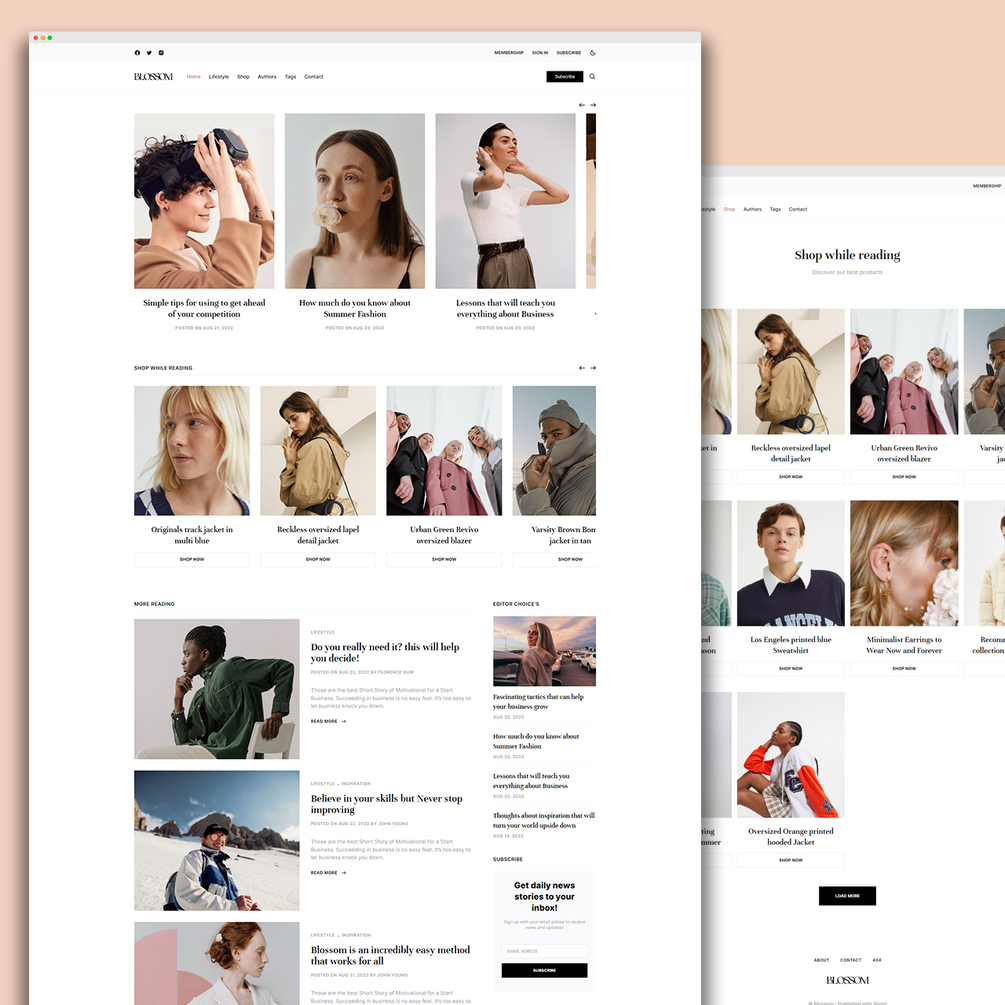Viewport: 1005px width, 1005px height.
Task: Open the Authors menu item in front window
Action: click(x=267, y=77)
